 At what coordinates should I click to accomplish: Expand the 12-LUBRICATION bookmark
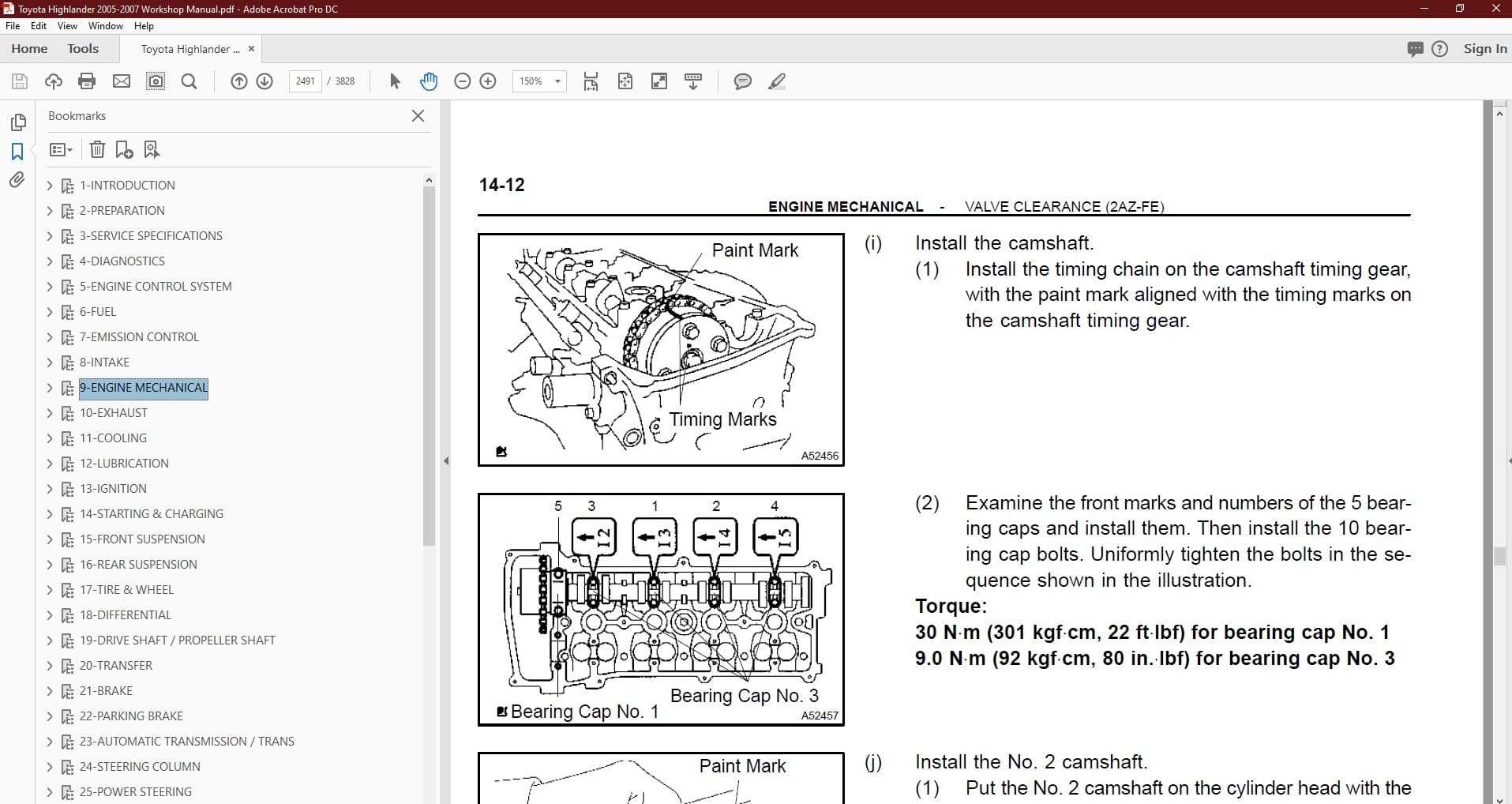click(50, 464)
